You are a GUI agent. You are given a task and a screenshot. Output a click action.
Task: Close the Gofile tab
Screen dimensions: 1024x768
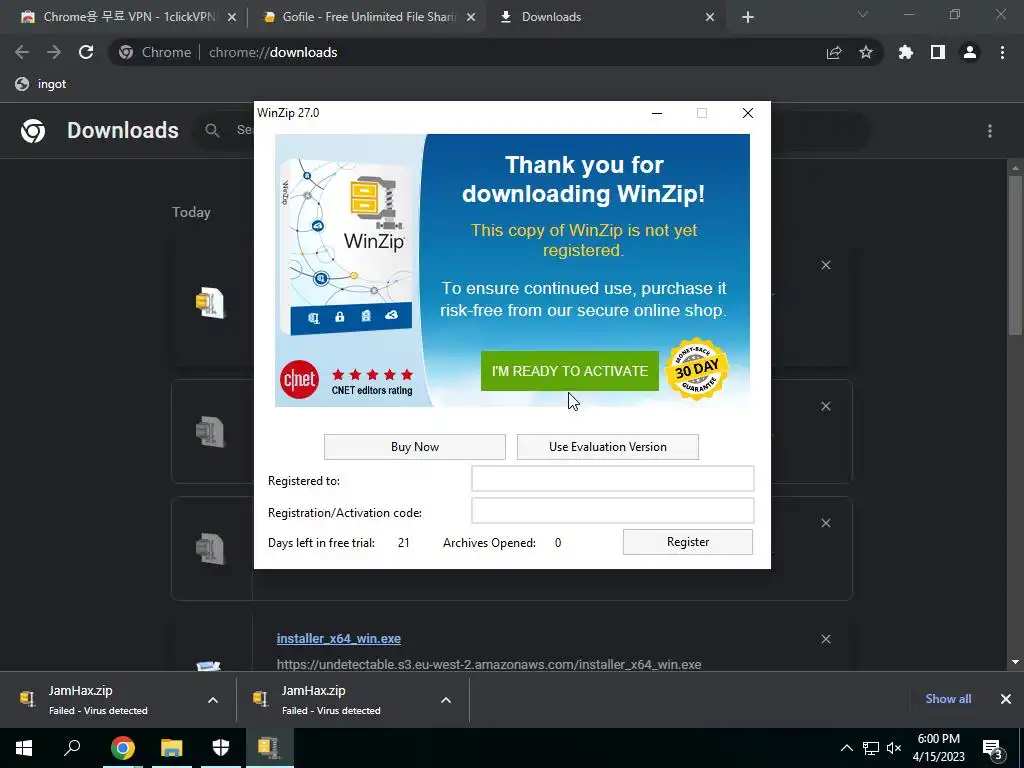click(471, 18)
